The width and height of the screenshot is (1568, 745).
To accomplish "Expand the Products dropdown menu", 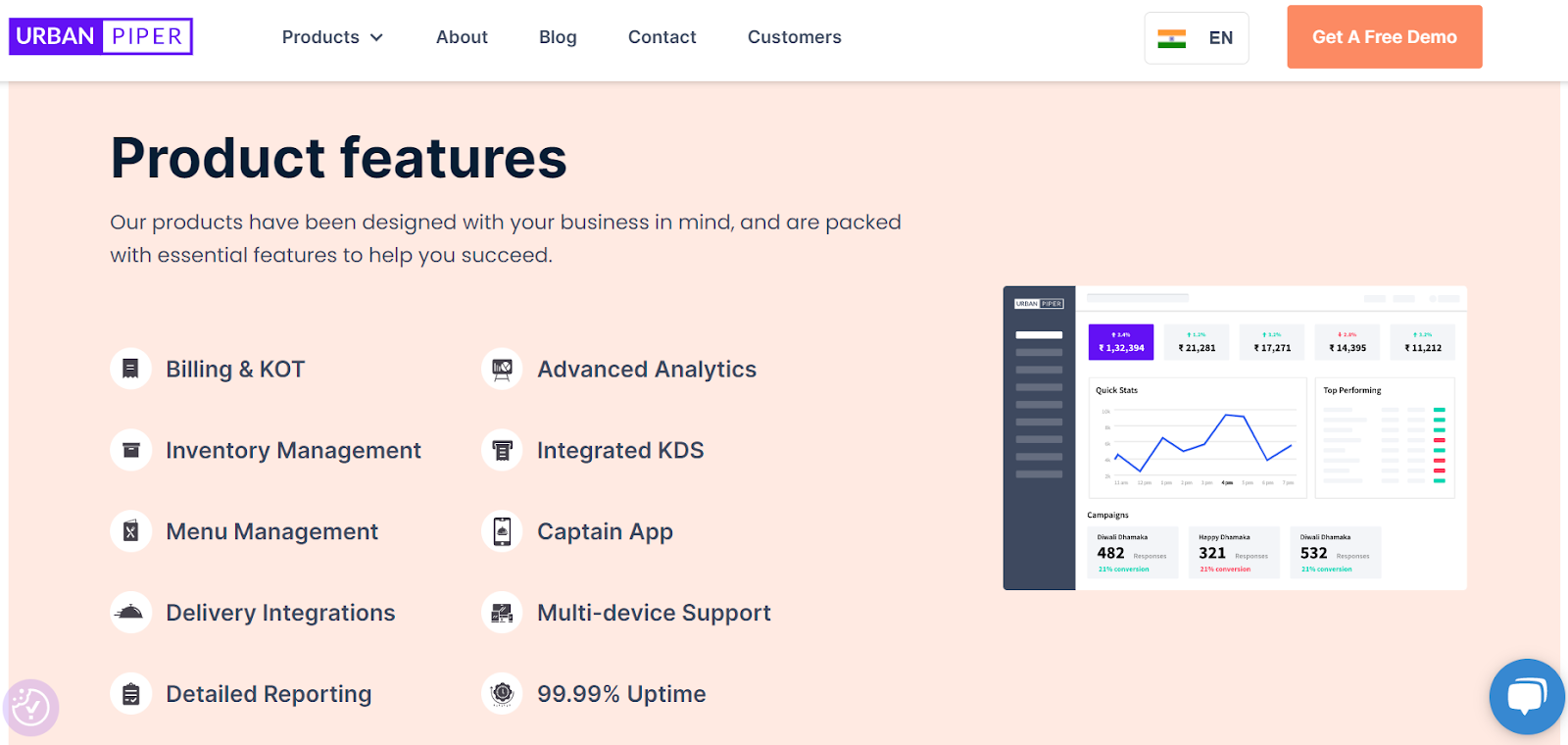I will click(332, 37).
